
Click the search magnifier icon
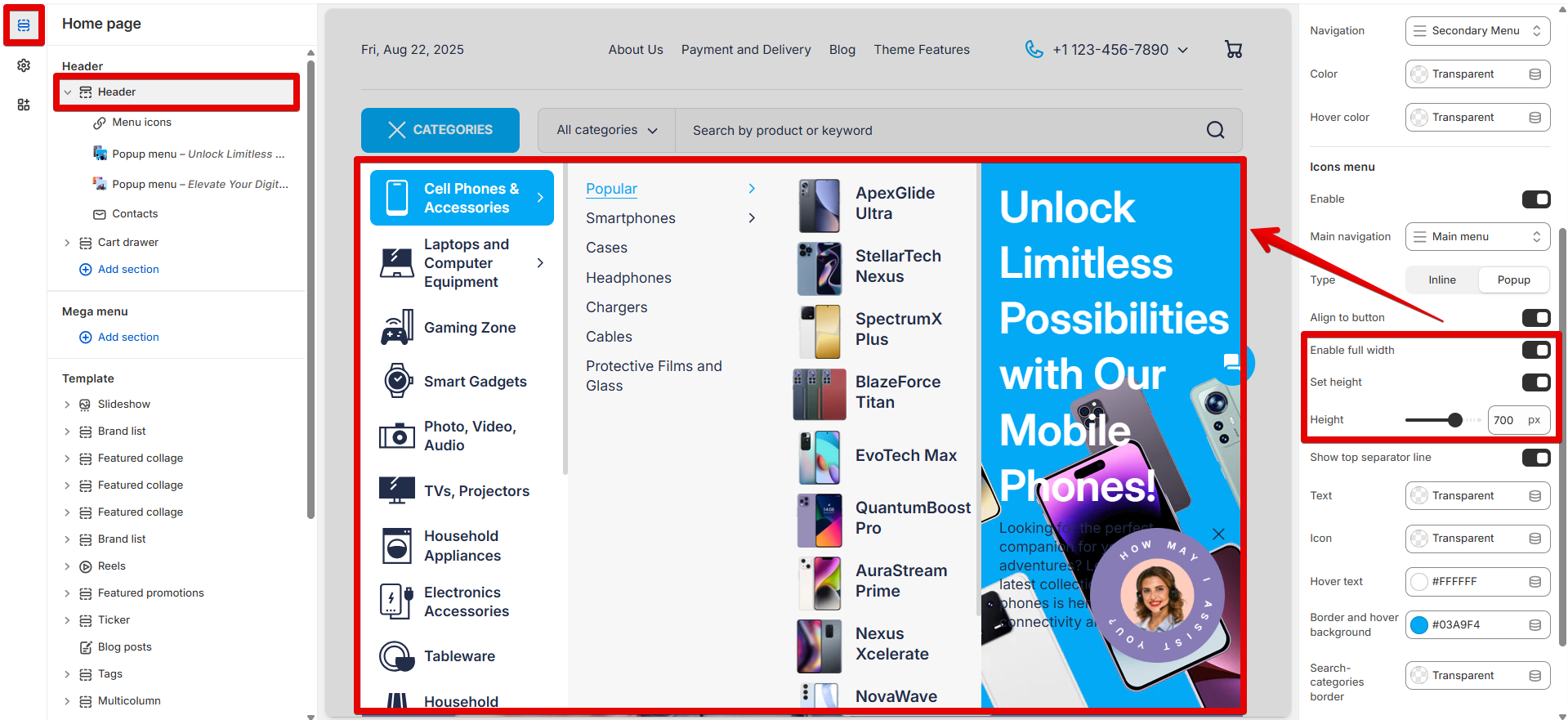1215,130
